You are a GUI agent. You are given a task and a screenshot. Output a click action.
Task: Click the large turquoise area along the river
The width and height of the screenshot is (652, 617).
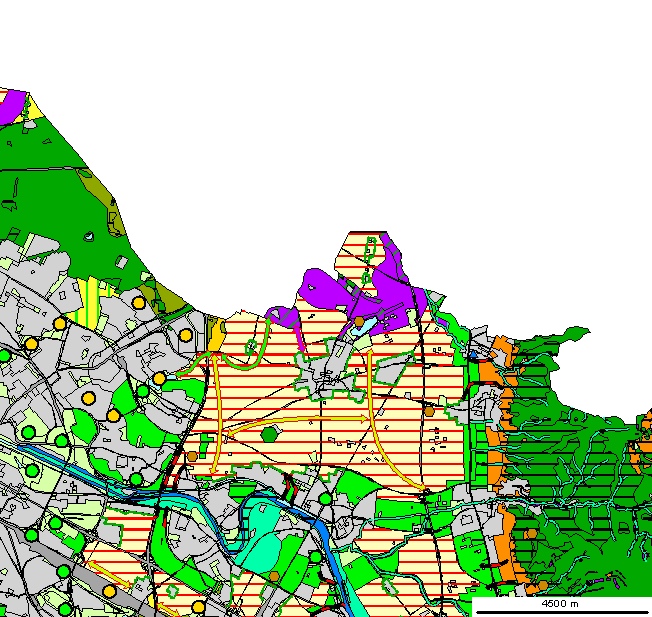(261, 537)
